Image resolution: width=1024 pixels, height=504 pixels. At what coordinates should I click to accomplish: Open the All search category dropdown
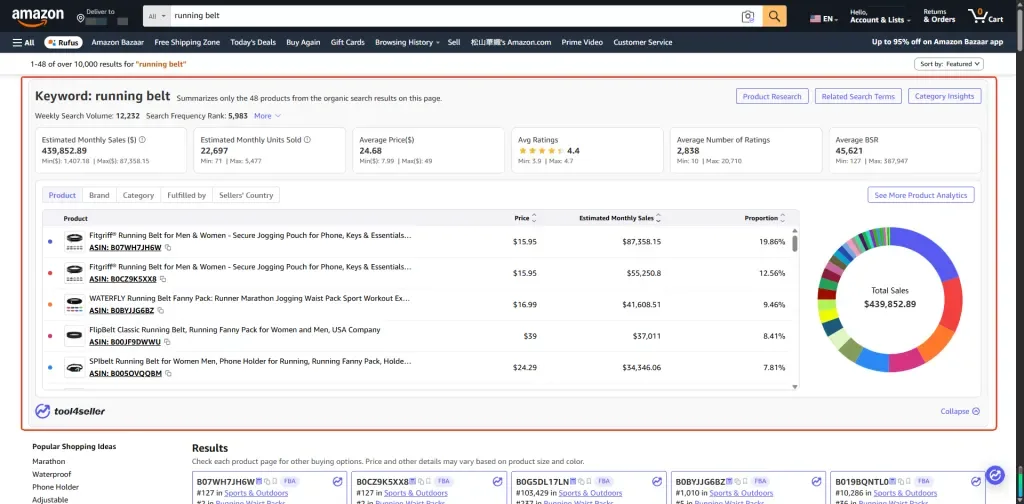pyautogui.click(x=157, y=16)
